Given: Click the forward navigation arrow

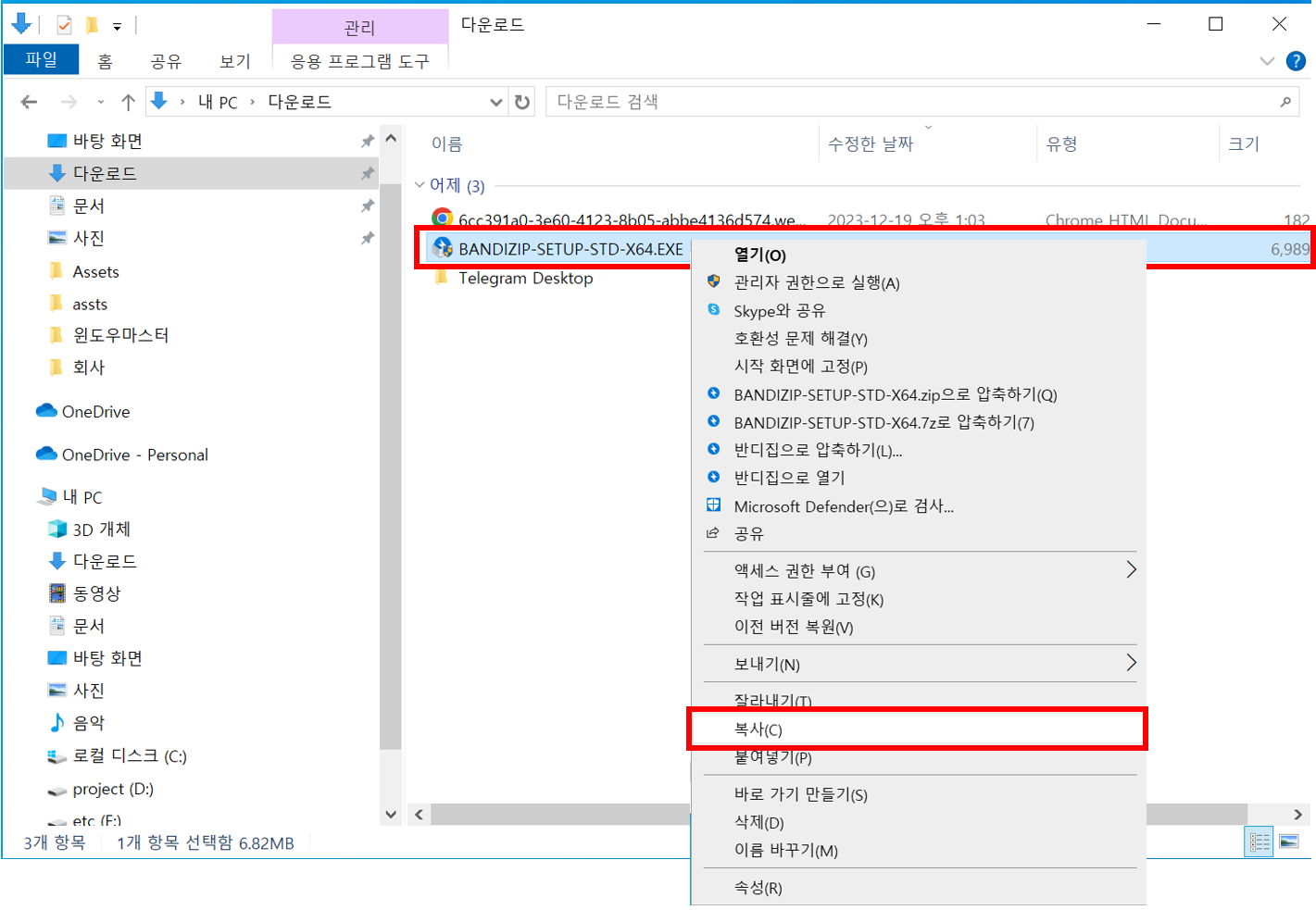Looking at the screenshot, I should pyautogui.click(x=69, y=102).
